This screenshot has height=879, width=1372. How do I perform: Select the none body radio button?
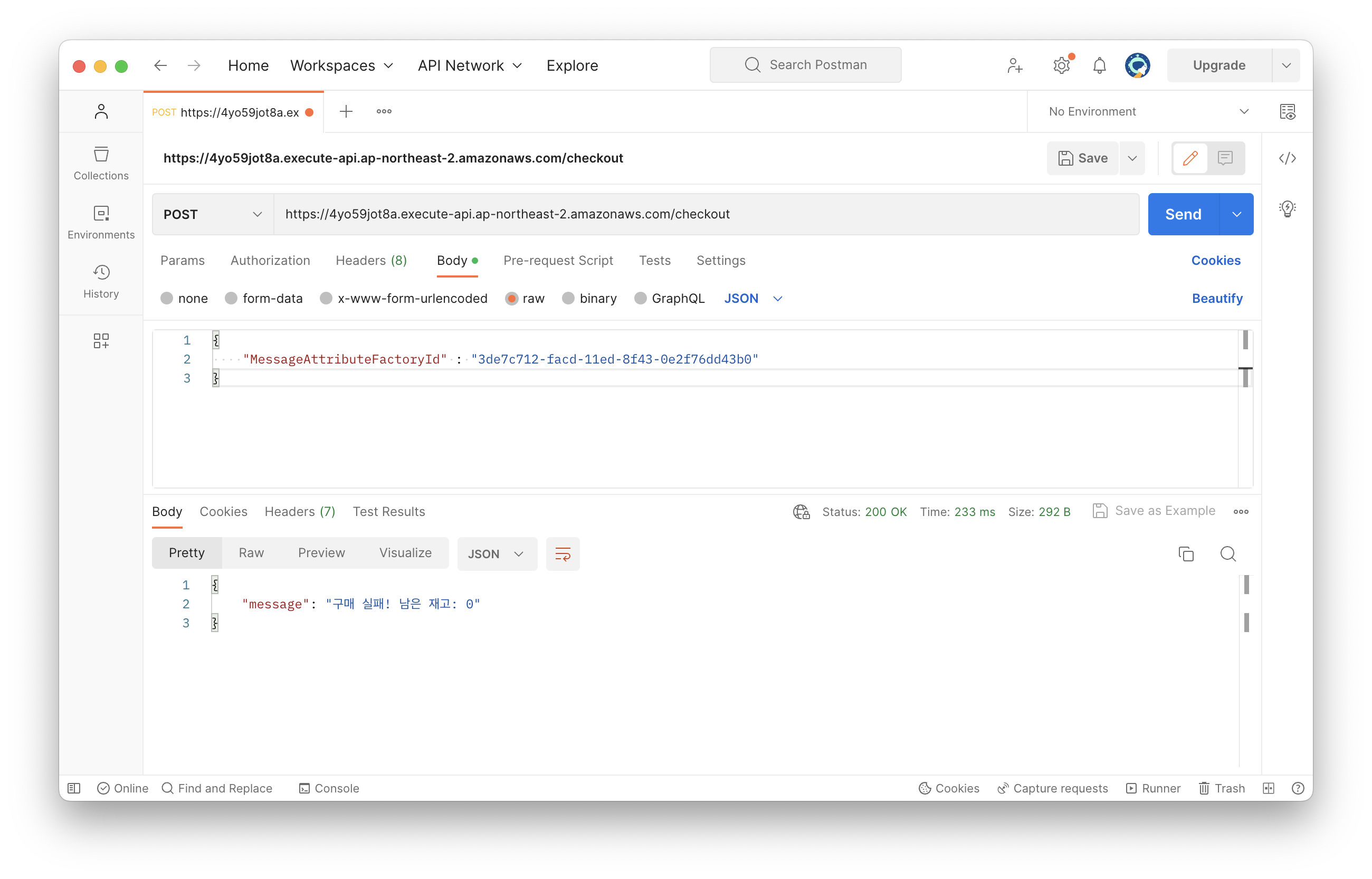click(x=167, y=299)
